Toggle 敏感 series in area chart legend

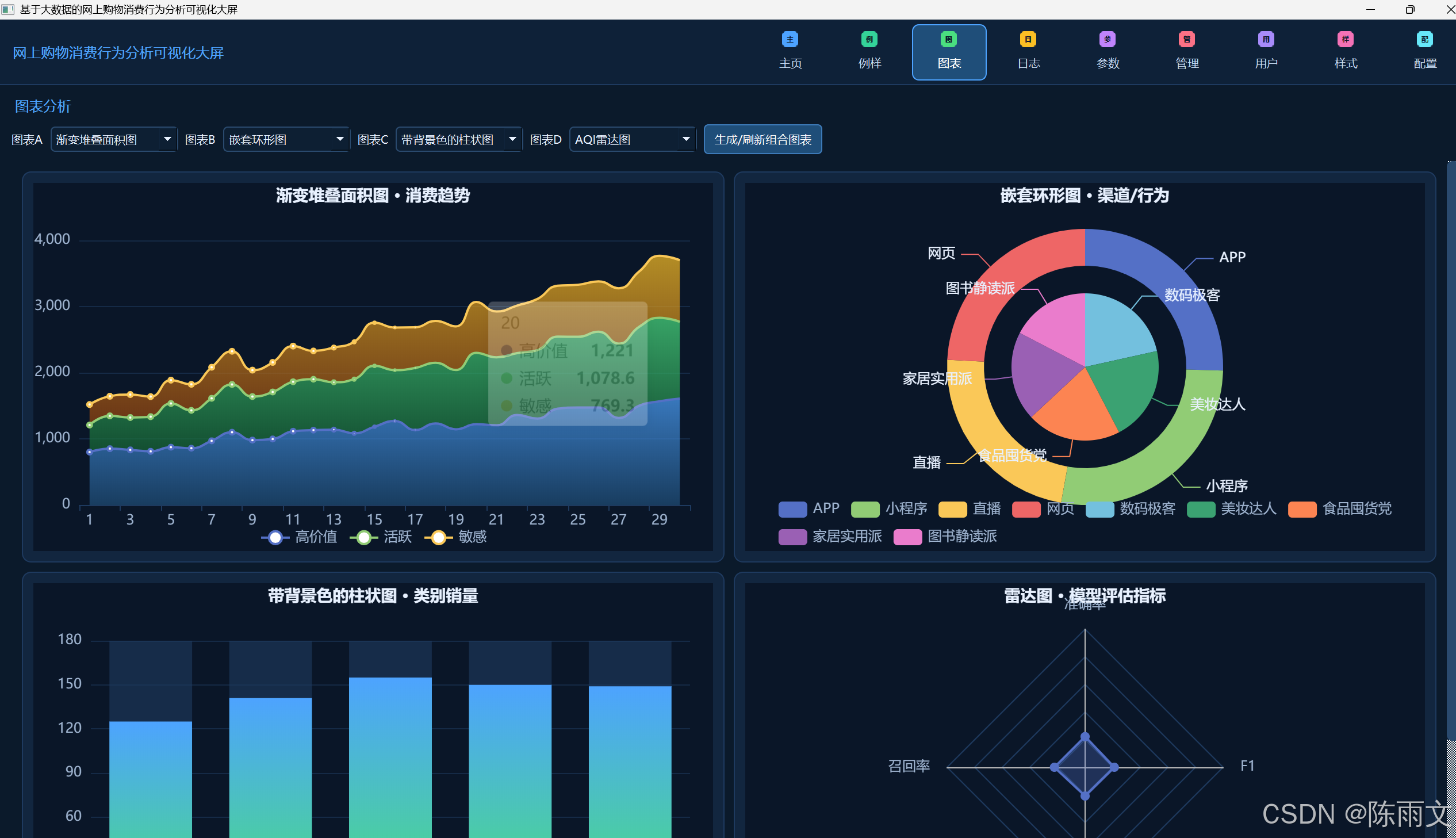455,537
